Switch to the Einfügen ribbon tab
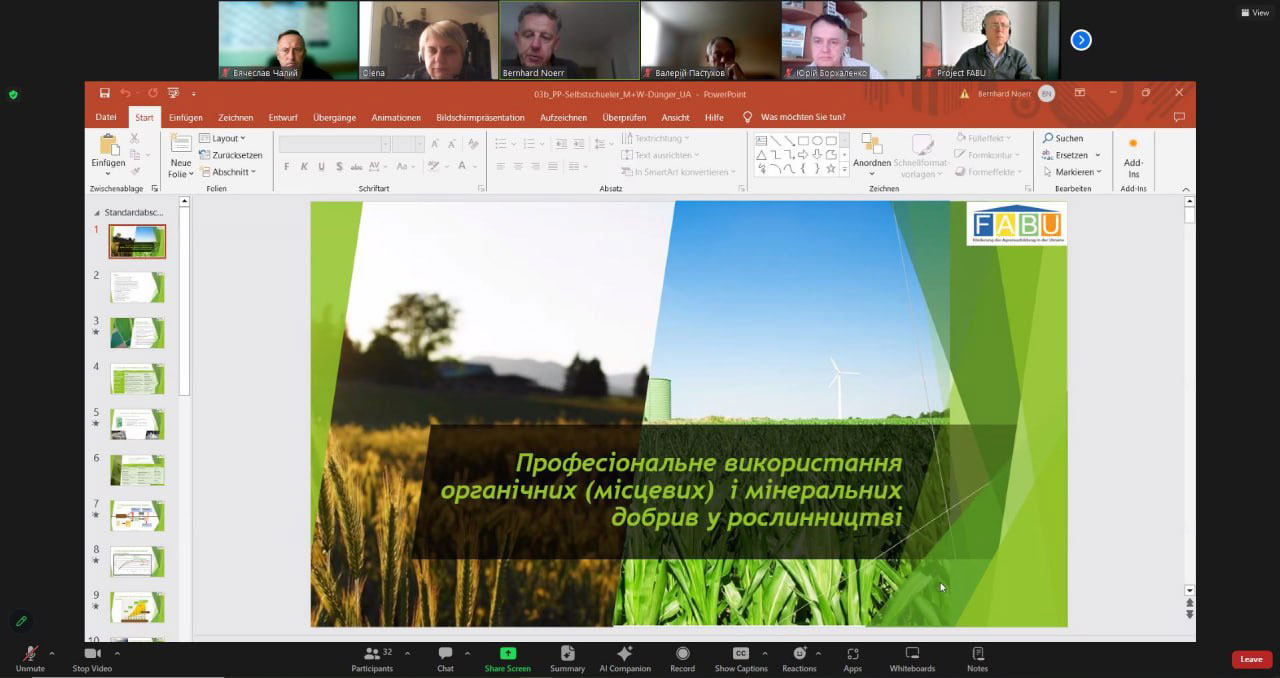Image resolution: width=1280 pixels, height=678 pixels. [x=186, y=117]
